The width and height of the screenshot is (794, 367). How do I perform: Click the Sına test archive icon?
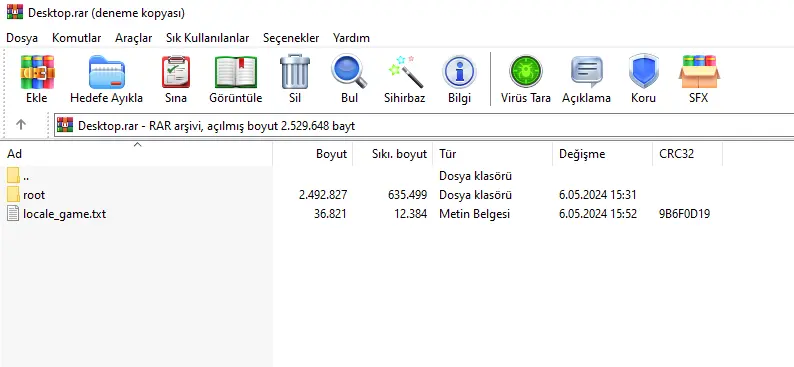pyautogui.click(x=176, y=72)
